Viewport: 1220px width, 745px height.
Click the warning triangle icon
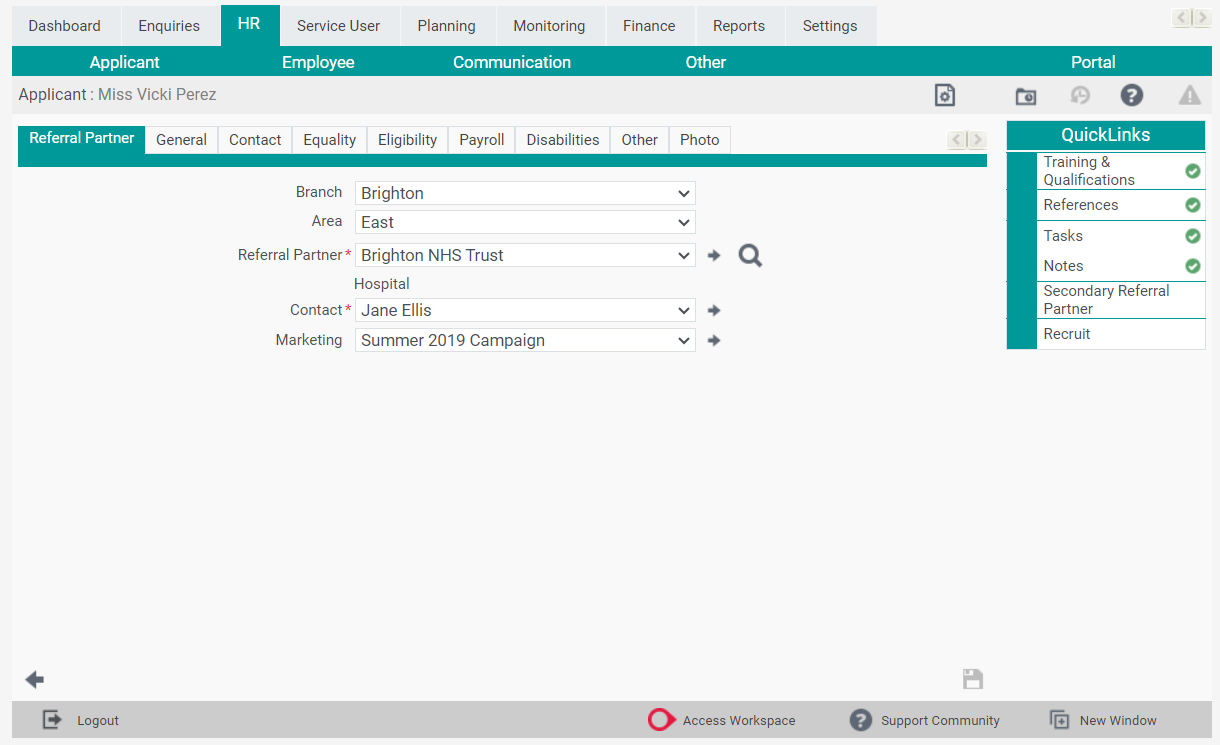pyautogui.click(x=1189, y=95)
